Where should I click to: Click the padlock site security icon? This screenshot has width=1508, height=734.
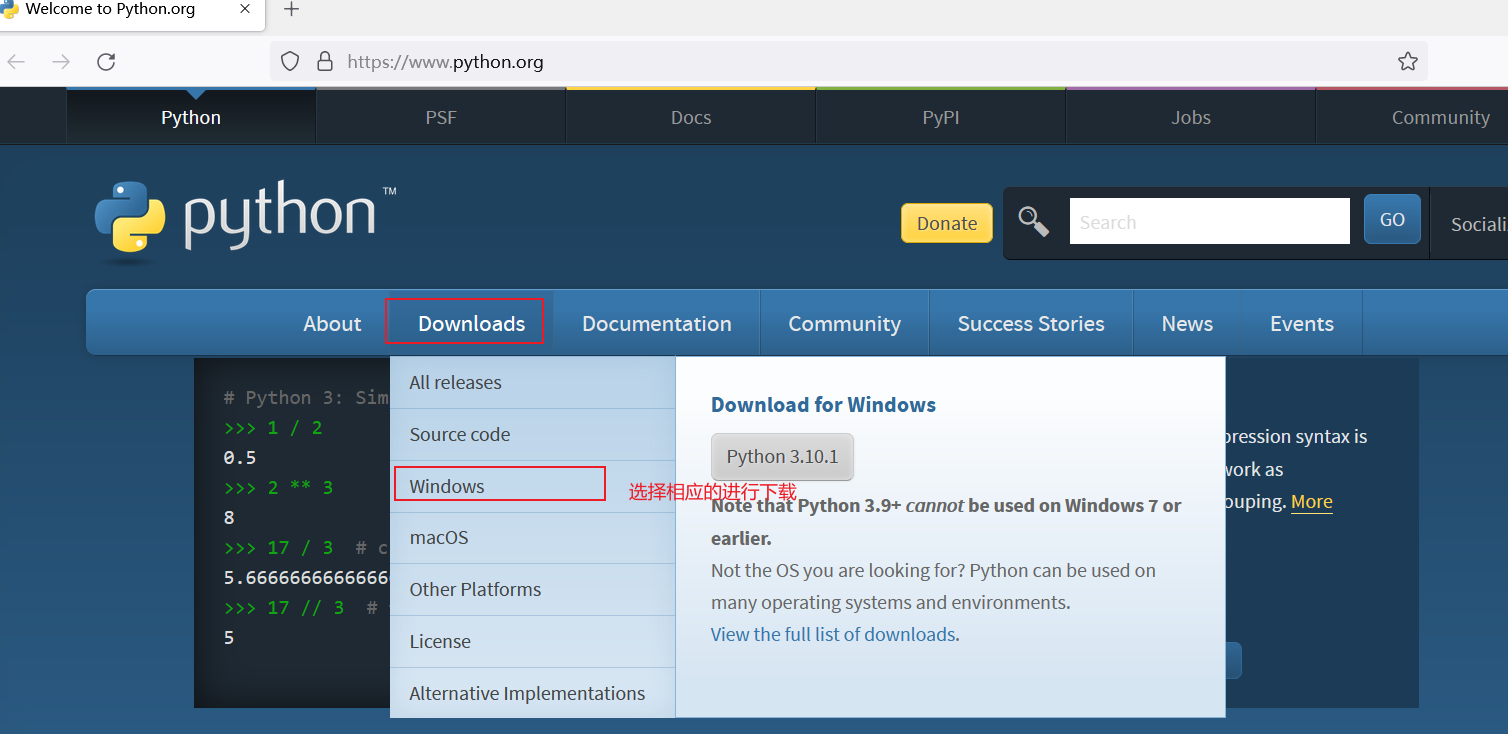point(324,62)
